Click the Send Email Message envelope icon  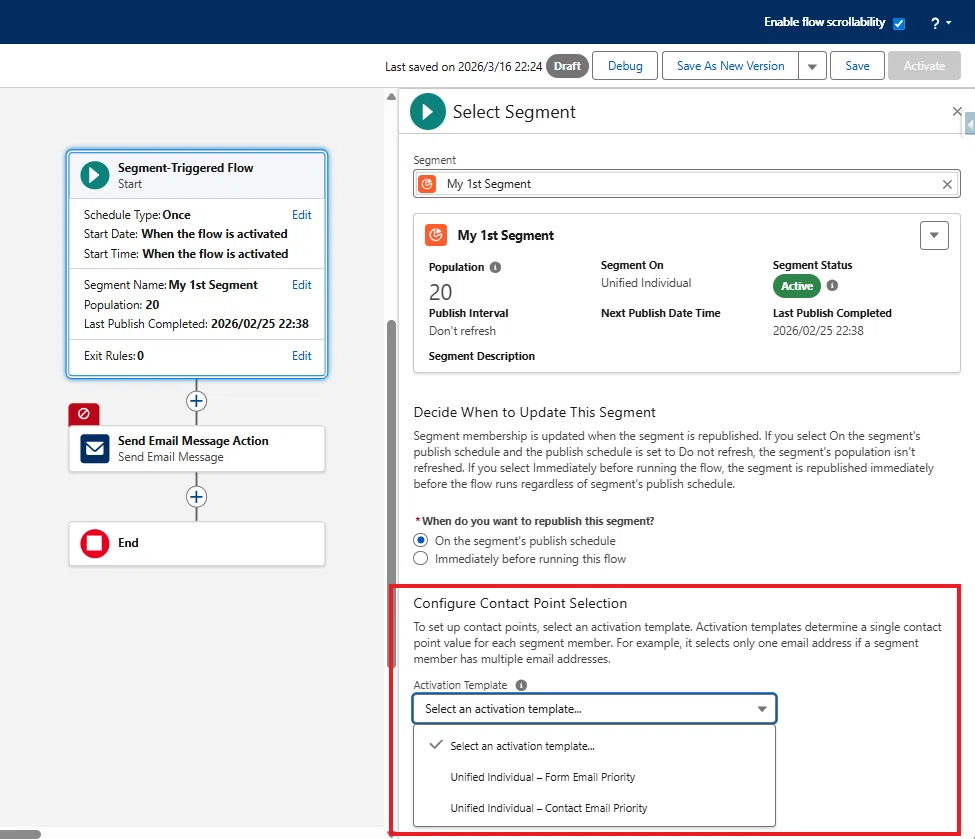point(95,448)
